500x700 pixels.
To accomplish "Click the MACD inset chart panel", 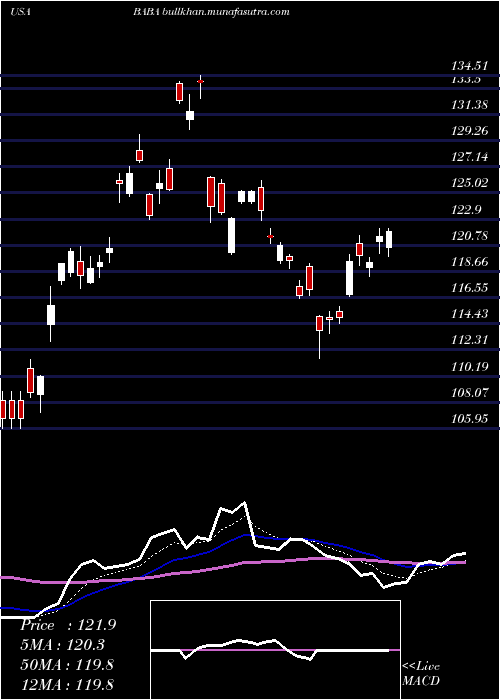I will 275,650.
